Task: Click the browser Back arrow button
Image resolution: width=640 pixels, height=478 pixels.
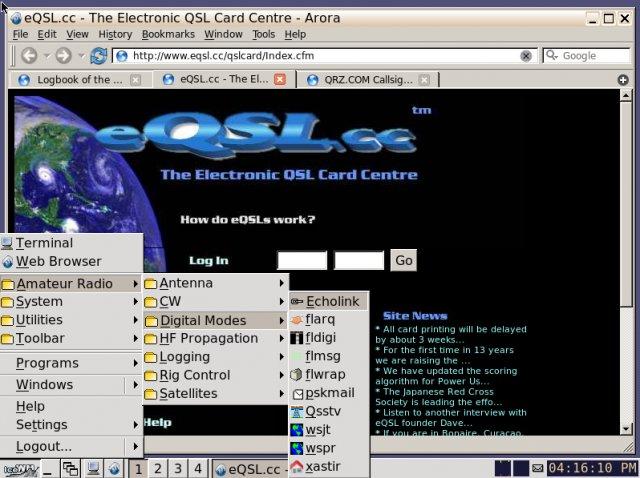Action: [29, 56]
